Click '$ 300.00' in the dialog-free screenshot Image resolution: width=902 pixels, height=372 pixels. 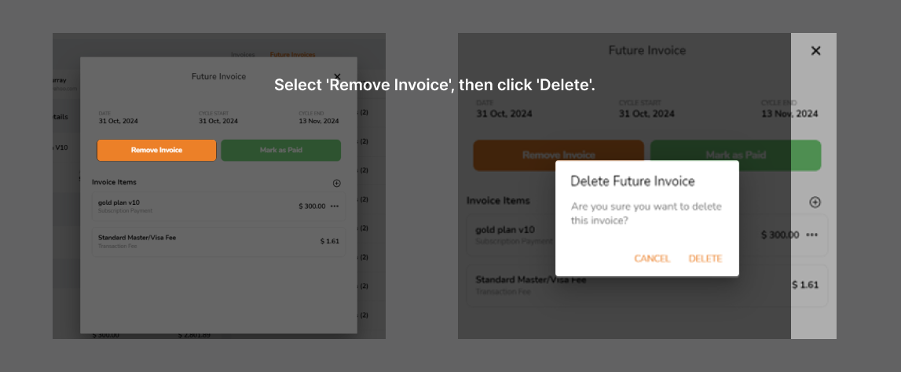[x=312, y=206]
